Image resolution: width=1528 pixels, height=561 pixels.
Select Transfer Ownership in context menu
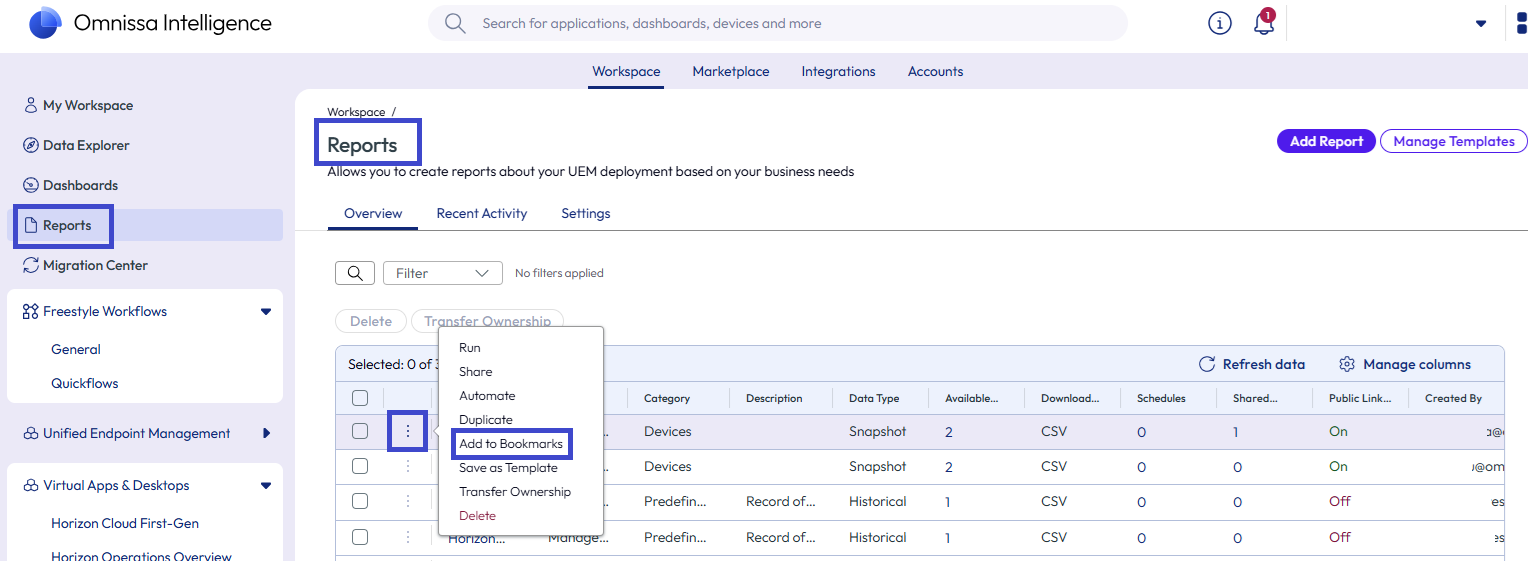pos(515,492)
